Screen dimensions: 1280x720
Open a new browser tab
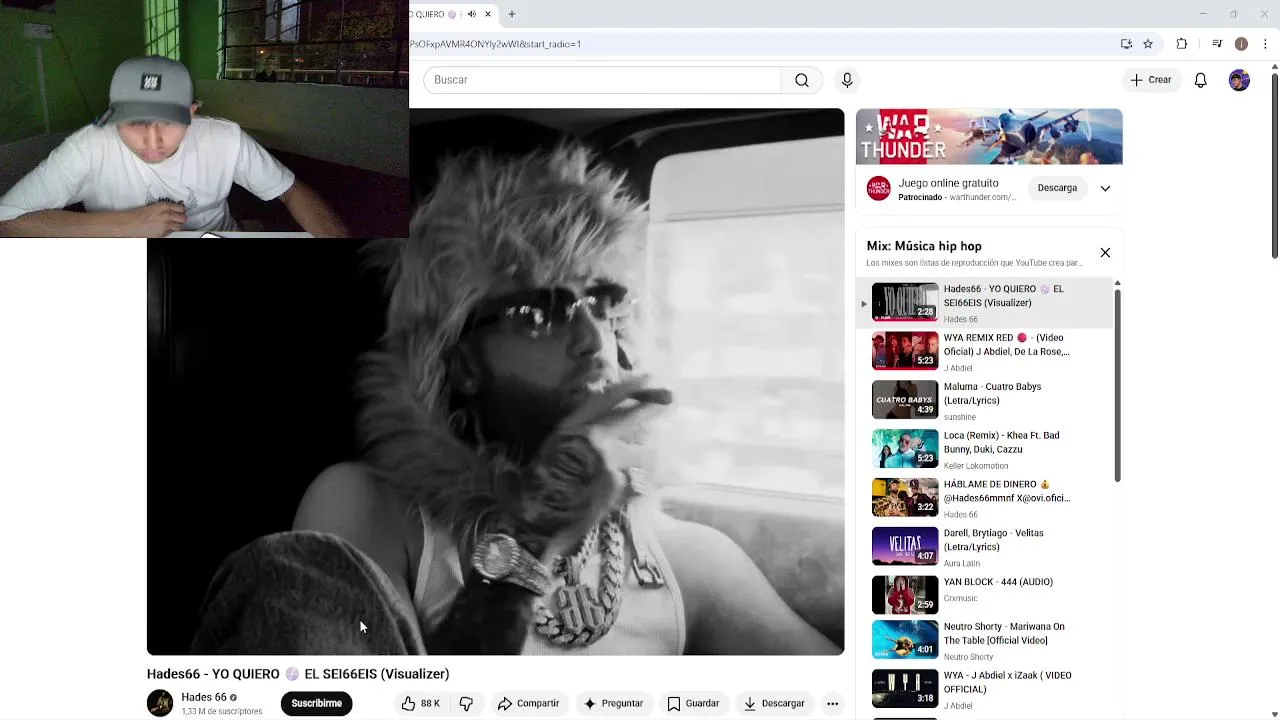(511, 14)
